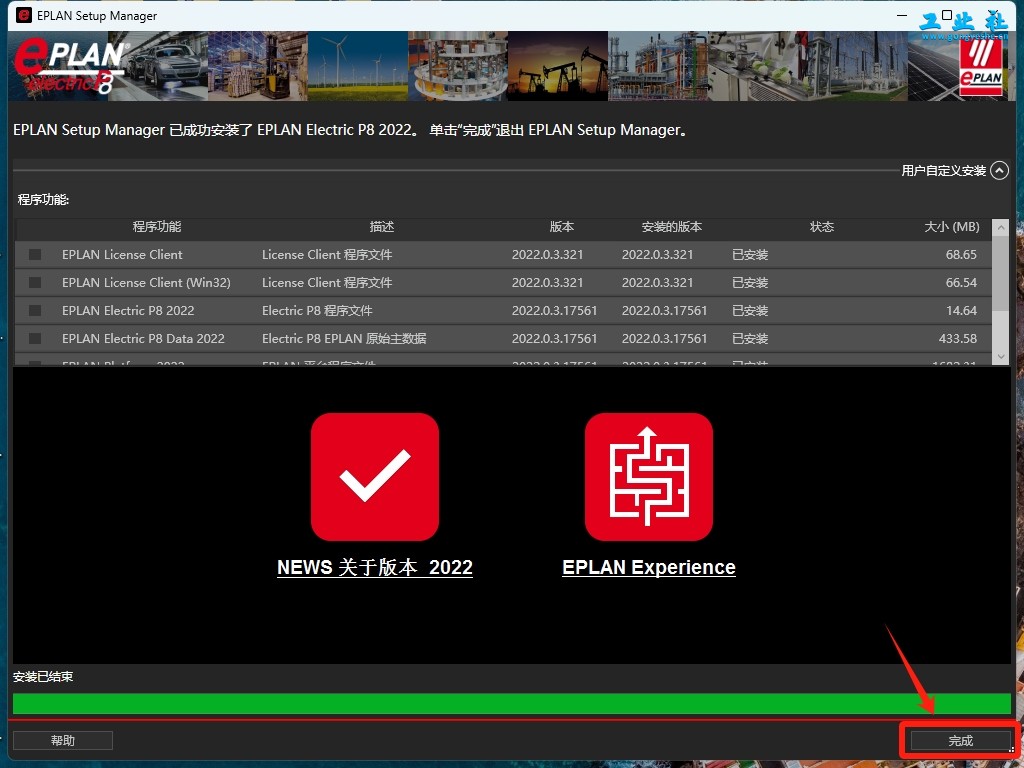Sort by the 程序功能 column header
The width and height of the screenshot is (1024, 768).
157,227
